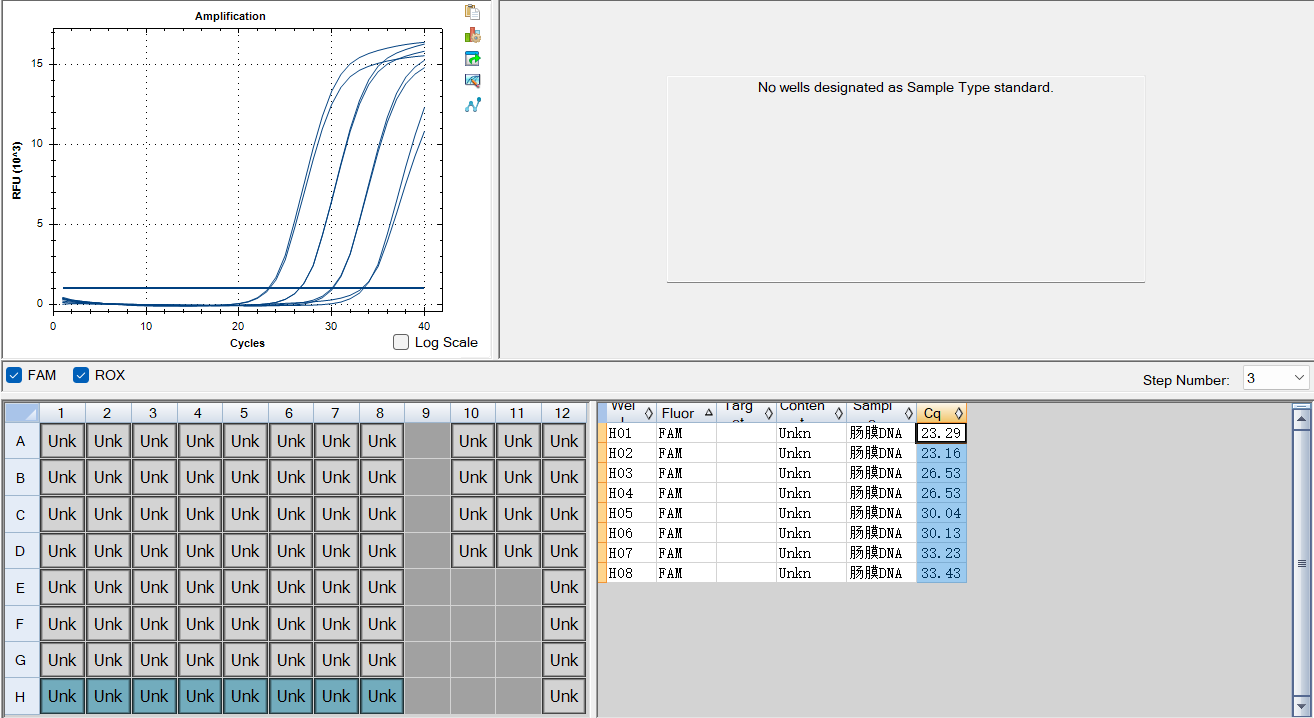
Task: Select plate column 9 header
Action: [x=427, y=413]
